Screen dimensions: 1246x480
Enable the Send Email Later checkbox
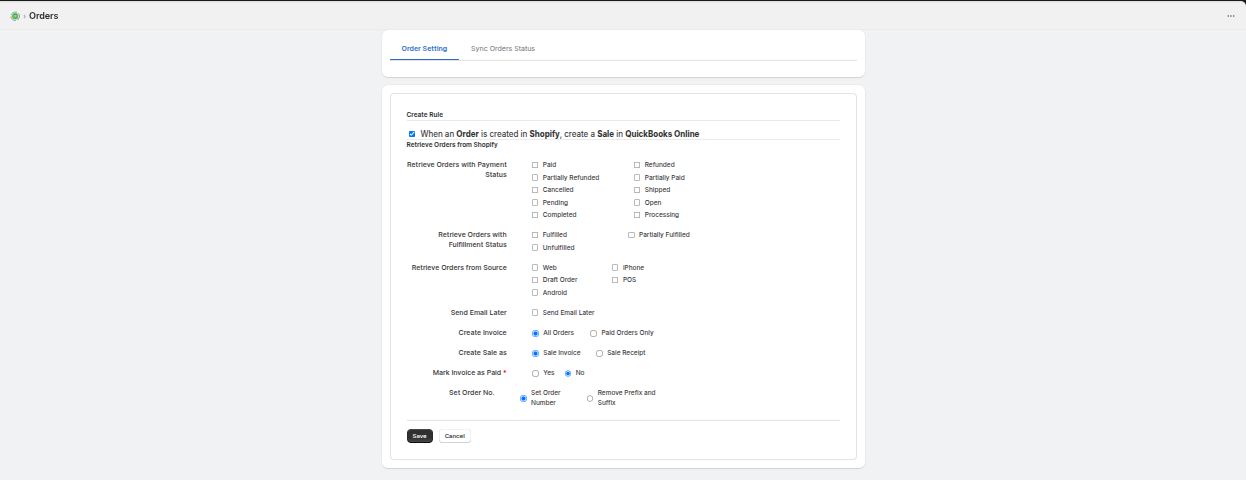point(535,312)
